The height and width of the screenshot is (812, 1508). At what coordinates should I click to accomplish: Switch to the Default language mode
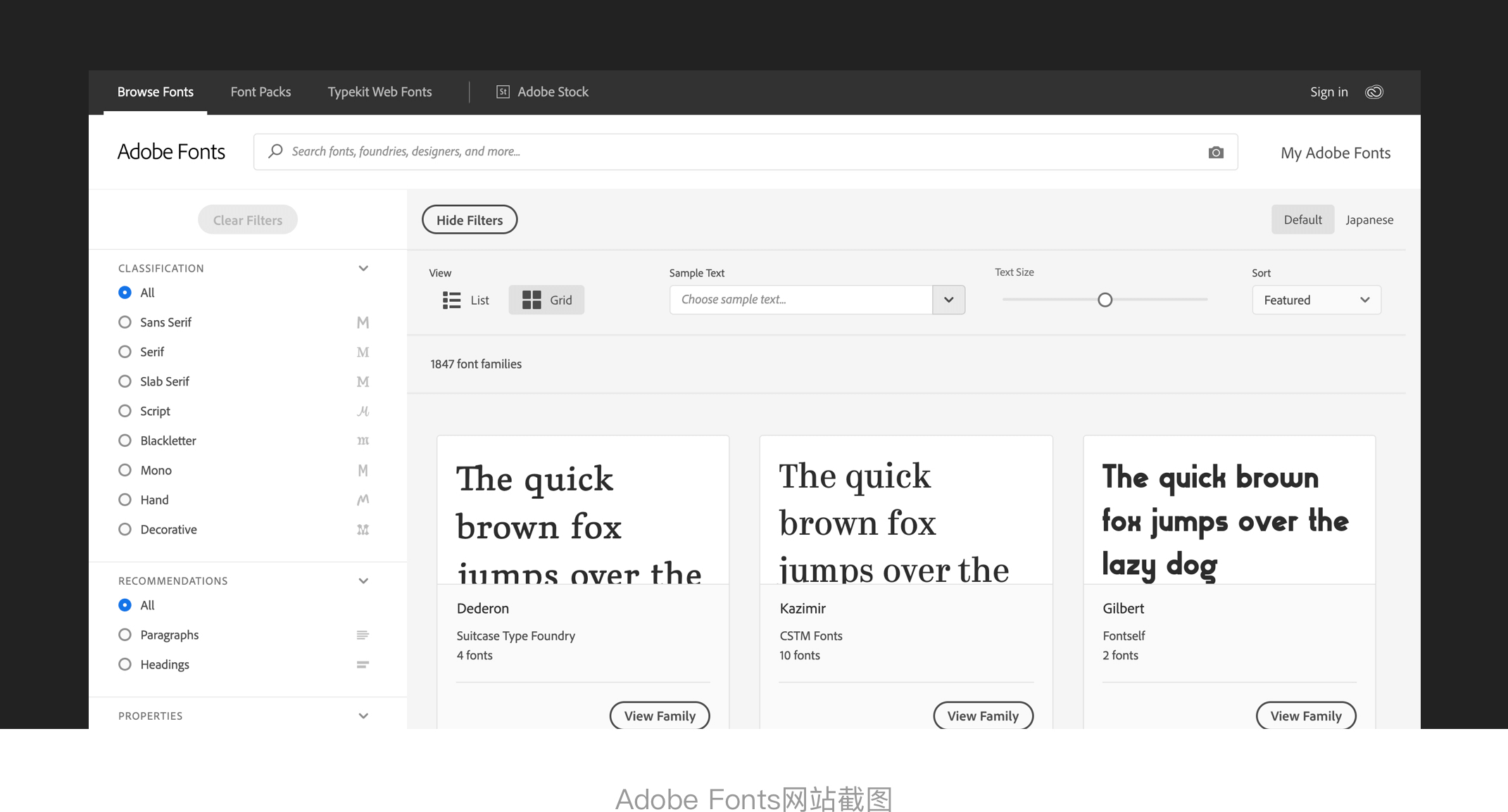1302,220
